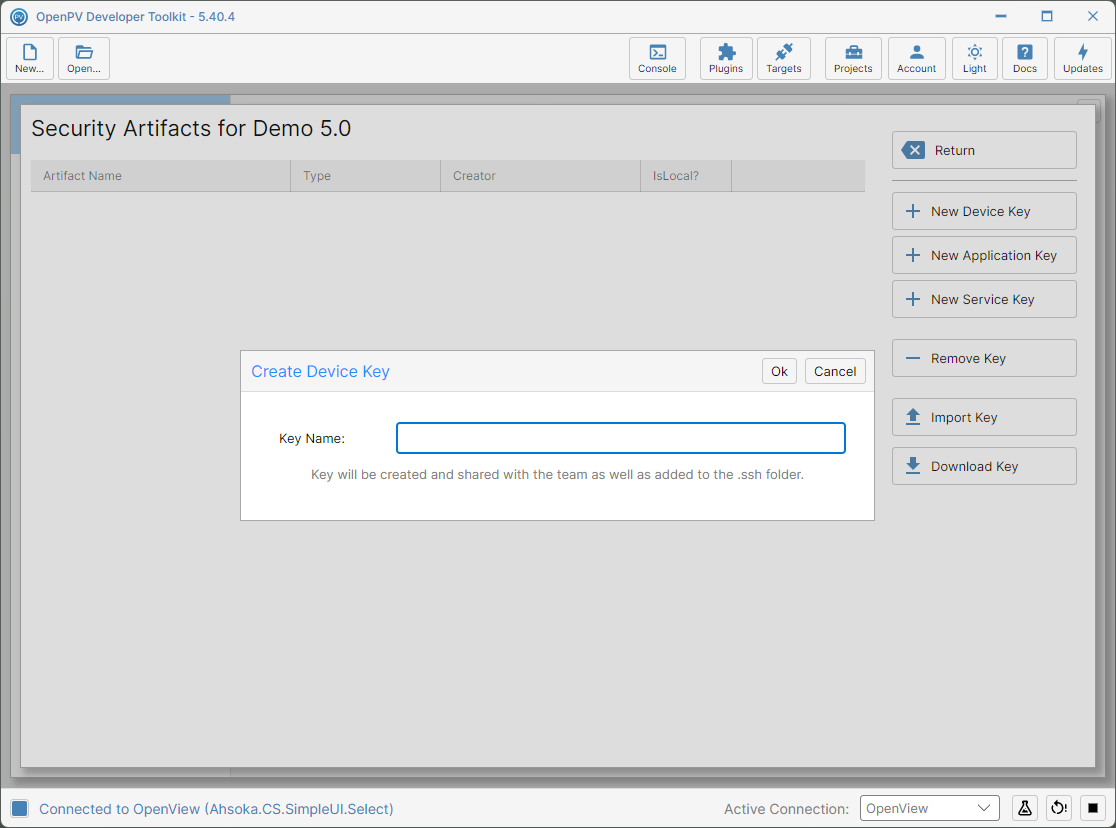Screen dimensions: 1116x828
Task: Add a New Device Key
Action: (984, 211)
